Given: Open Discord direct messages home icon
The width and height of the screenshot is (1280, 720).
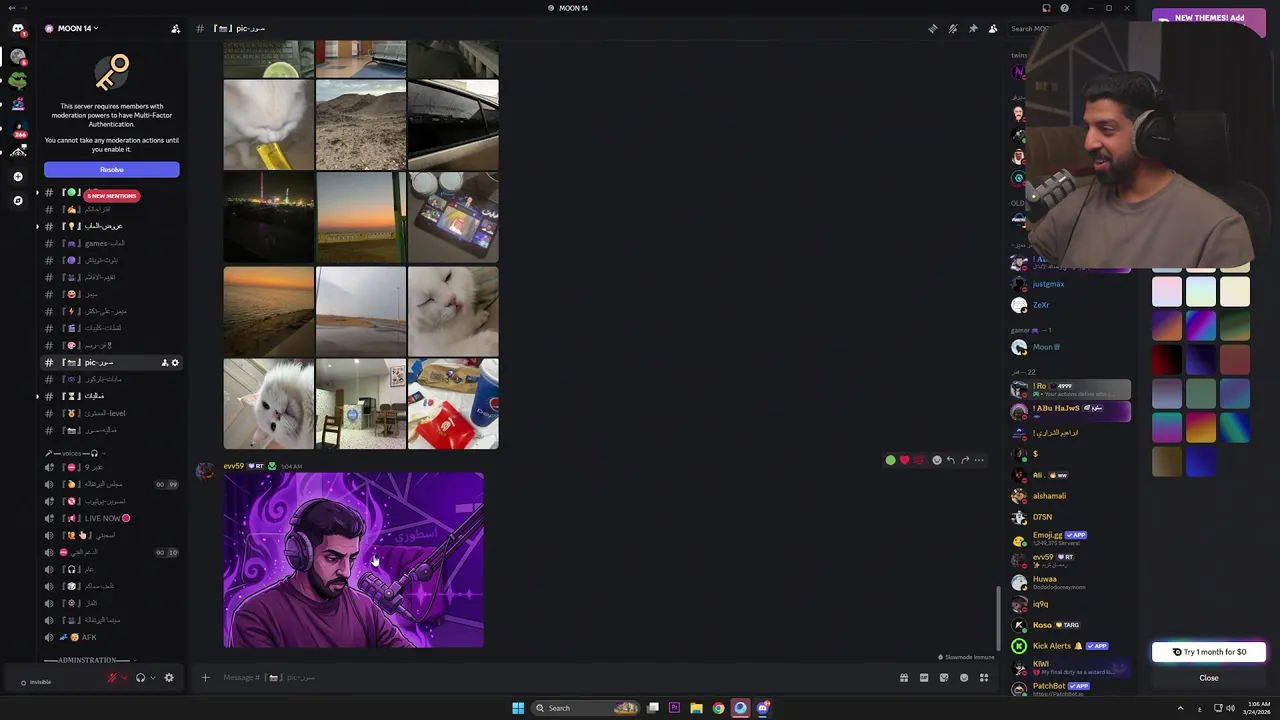Looking at the screenshot, I should coord(18,28).
